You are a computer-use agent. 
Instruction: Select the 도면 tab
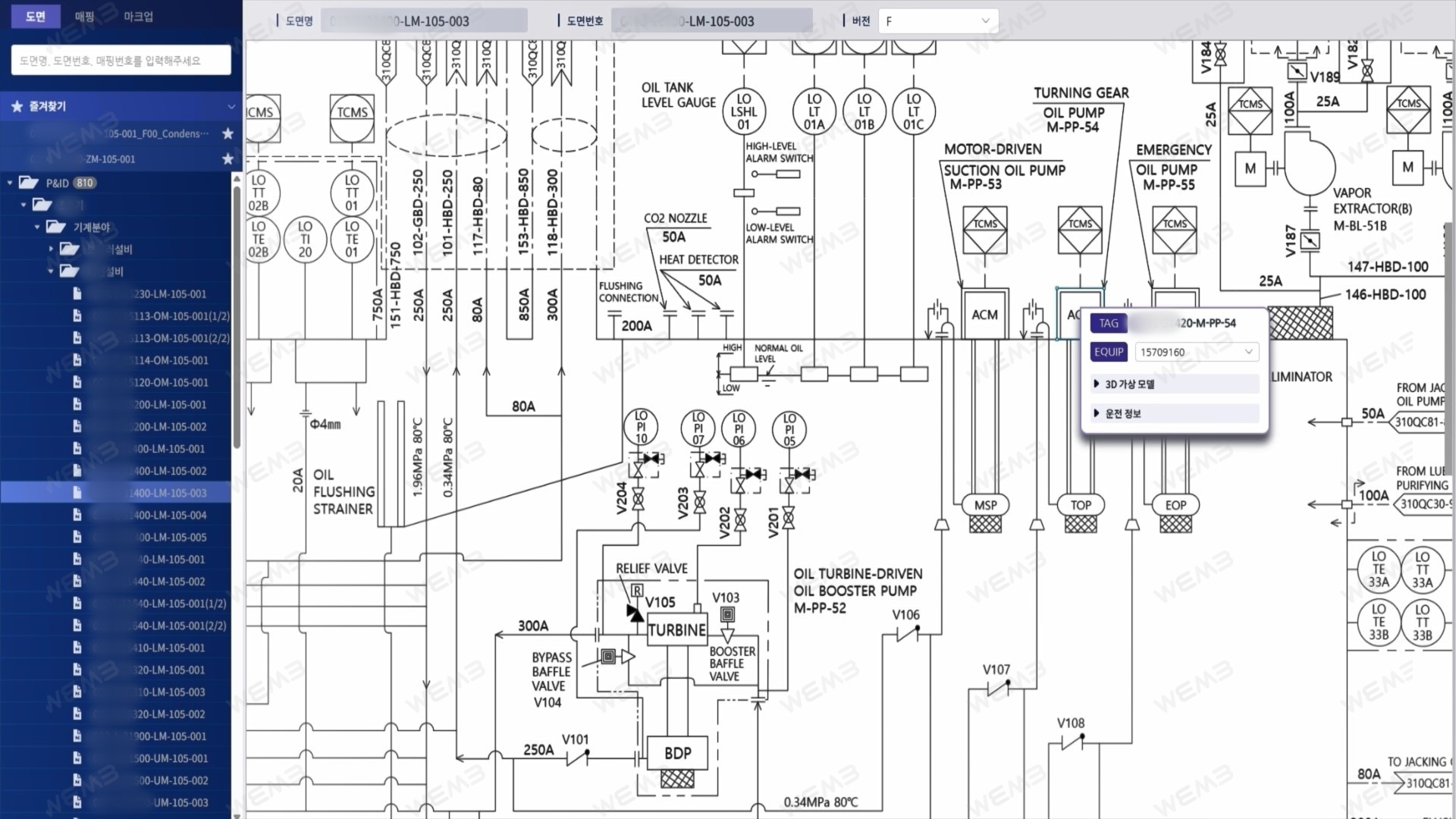[36, 16]
